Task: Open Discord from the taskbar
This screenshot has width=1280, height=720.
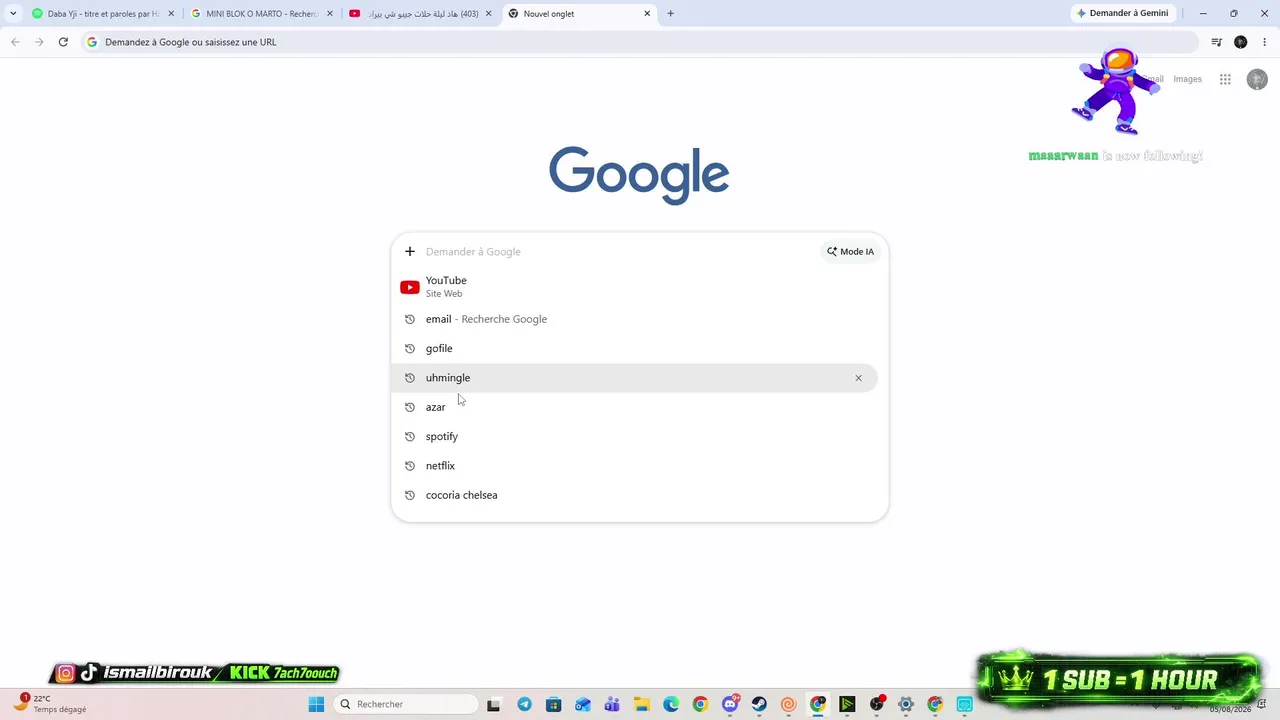Action: (x=730, y=705)
